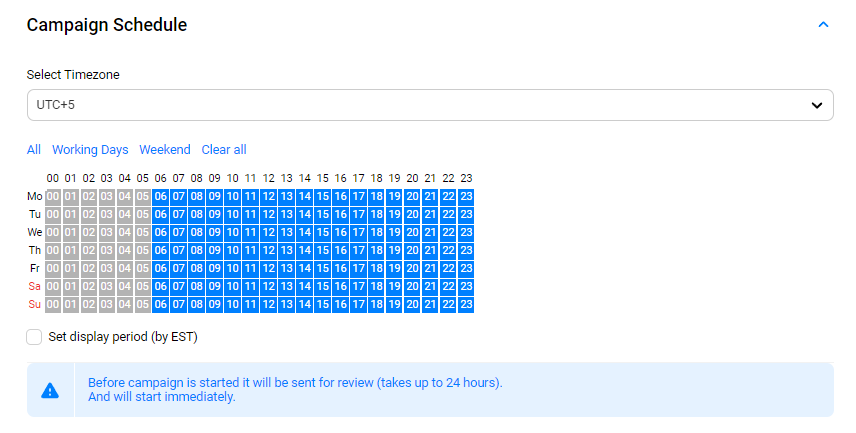Screen dimensions: 856x433
Task: Click the warning triangle icon
Action: pyautogui.click(x=50, y=390)
